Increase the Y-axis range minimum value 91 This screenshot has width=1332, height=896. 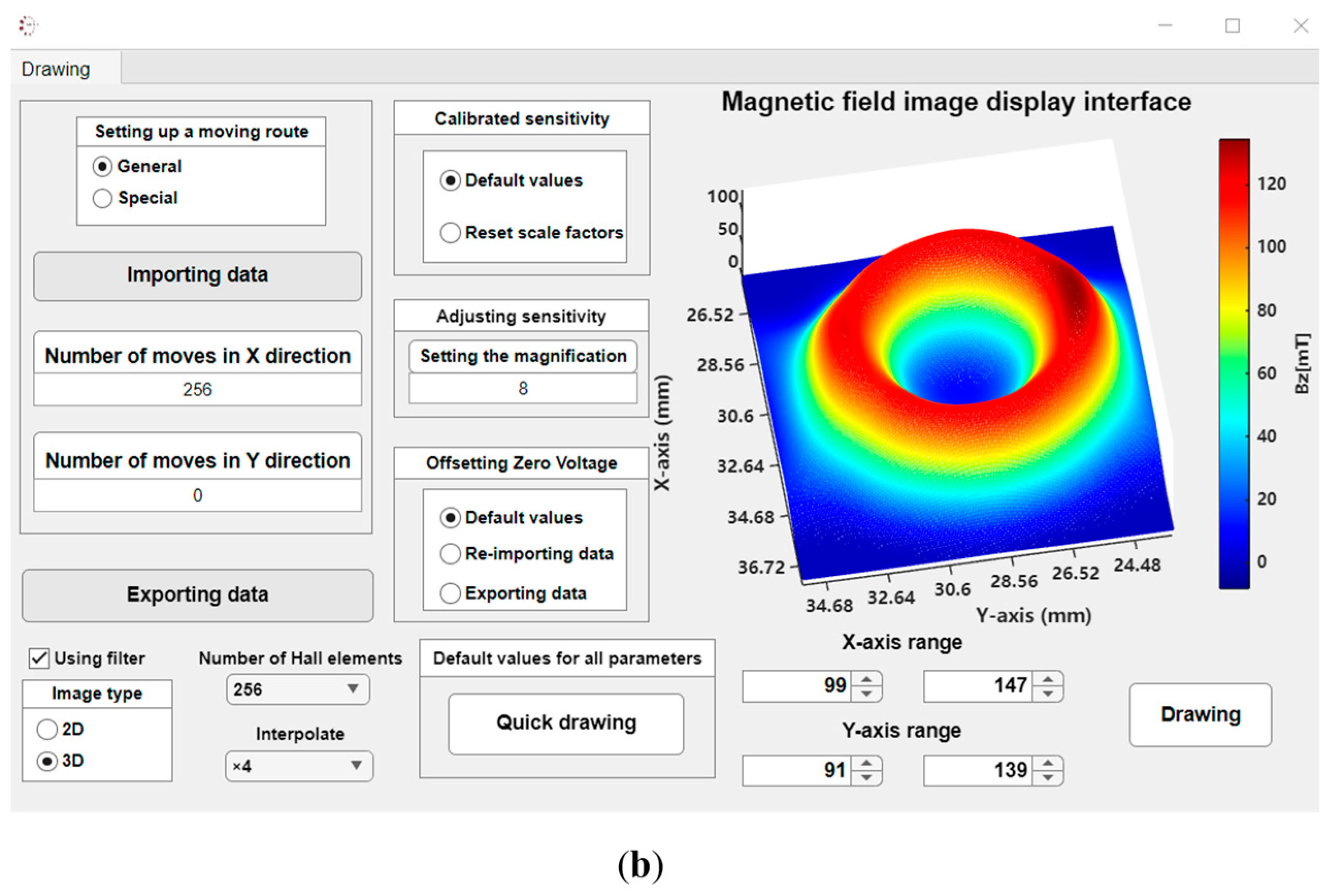[x=867, y=764]
